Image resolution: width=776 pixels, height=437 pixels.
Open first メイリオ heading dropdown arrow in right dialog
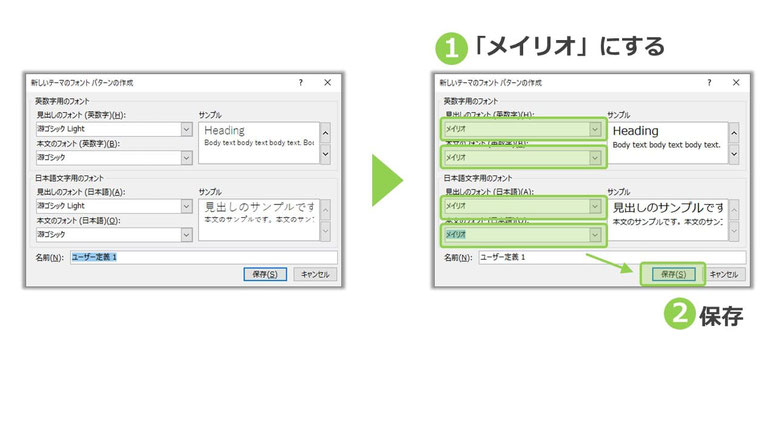point(595,129)
